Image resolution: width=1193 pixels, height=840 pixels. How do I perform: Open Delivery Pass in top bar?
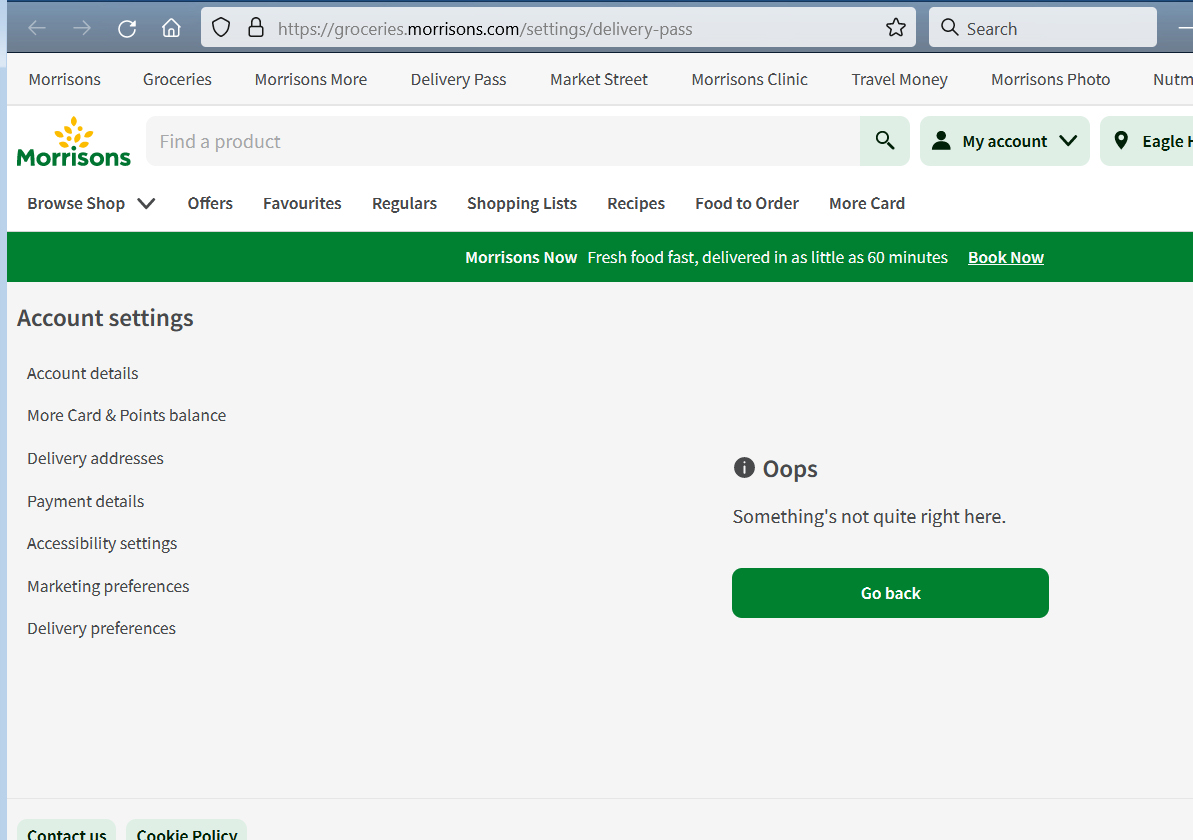point(458,79)
